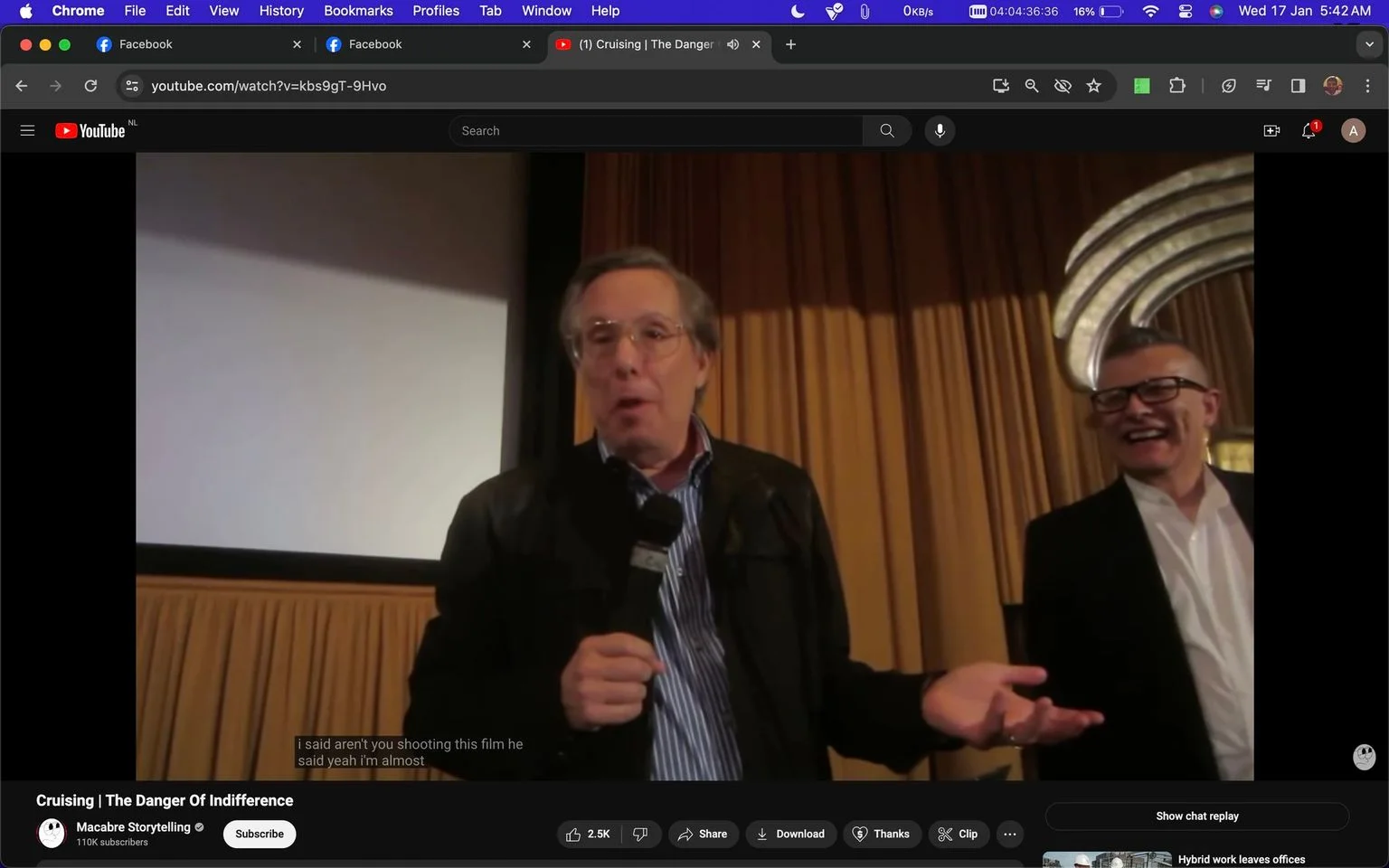
Task: Open the more actions three-dot menu
Action: pos(1010,834)
